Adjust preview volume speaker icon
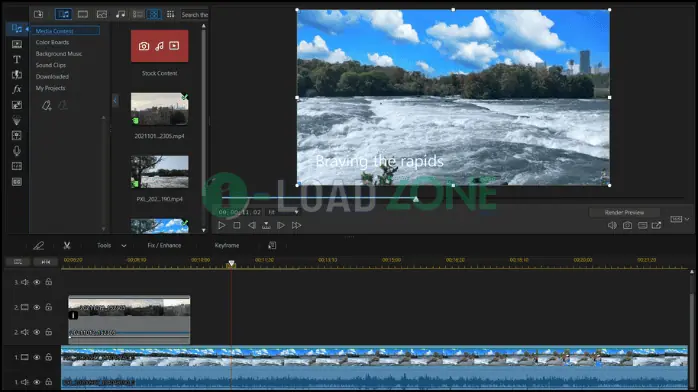Viewport: 698px width, 392px height. 612,226
